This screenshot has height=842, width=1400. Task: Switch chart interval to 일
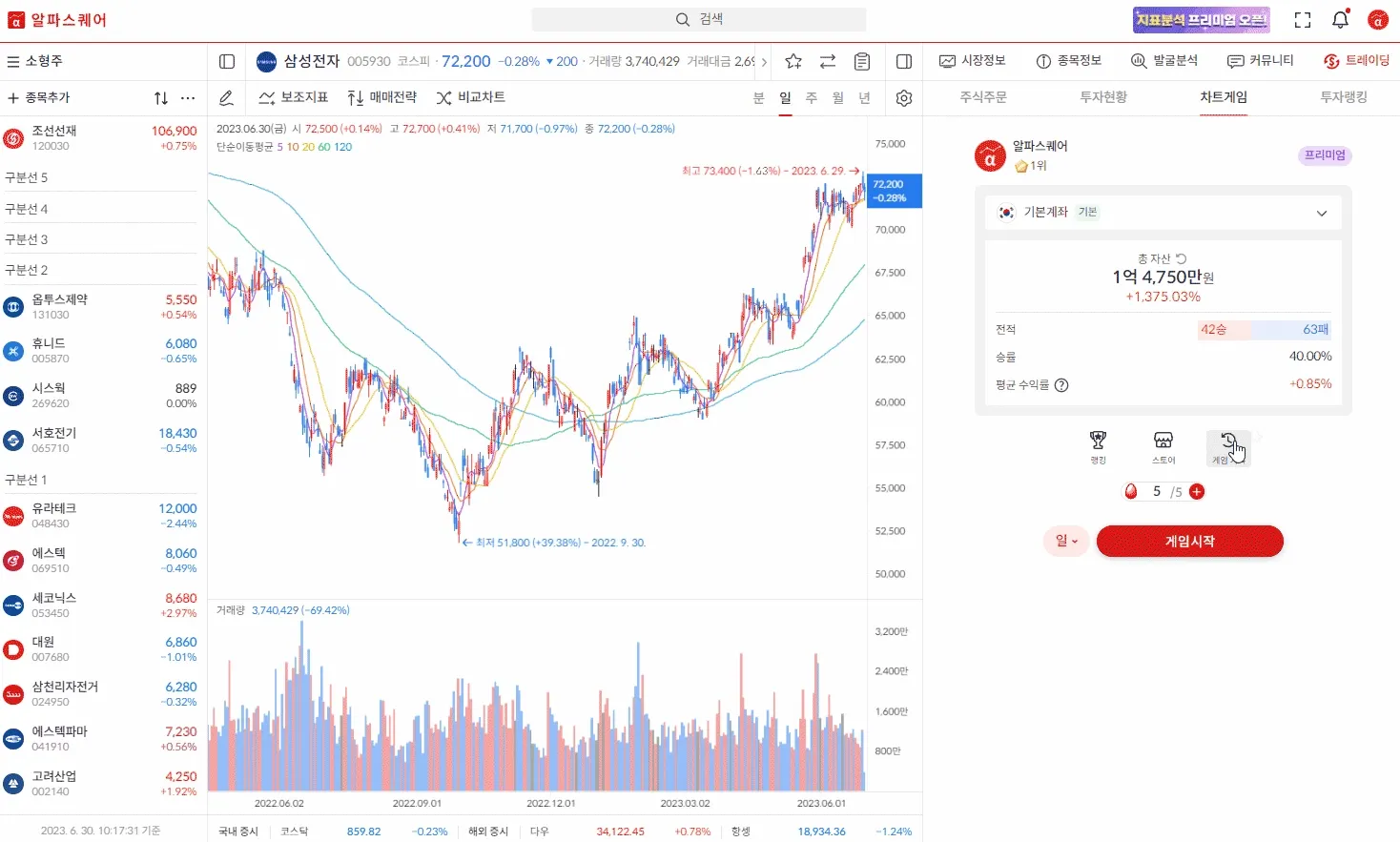tap(785, 97)
